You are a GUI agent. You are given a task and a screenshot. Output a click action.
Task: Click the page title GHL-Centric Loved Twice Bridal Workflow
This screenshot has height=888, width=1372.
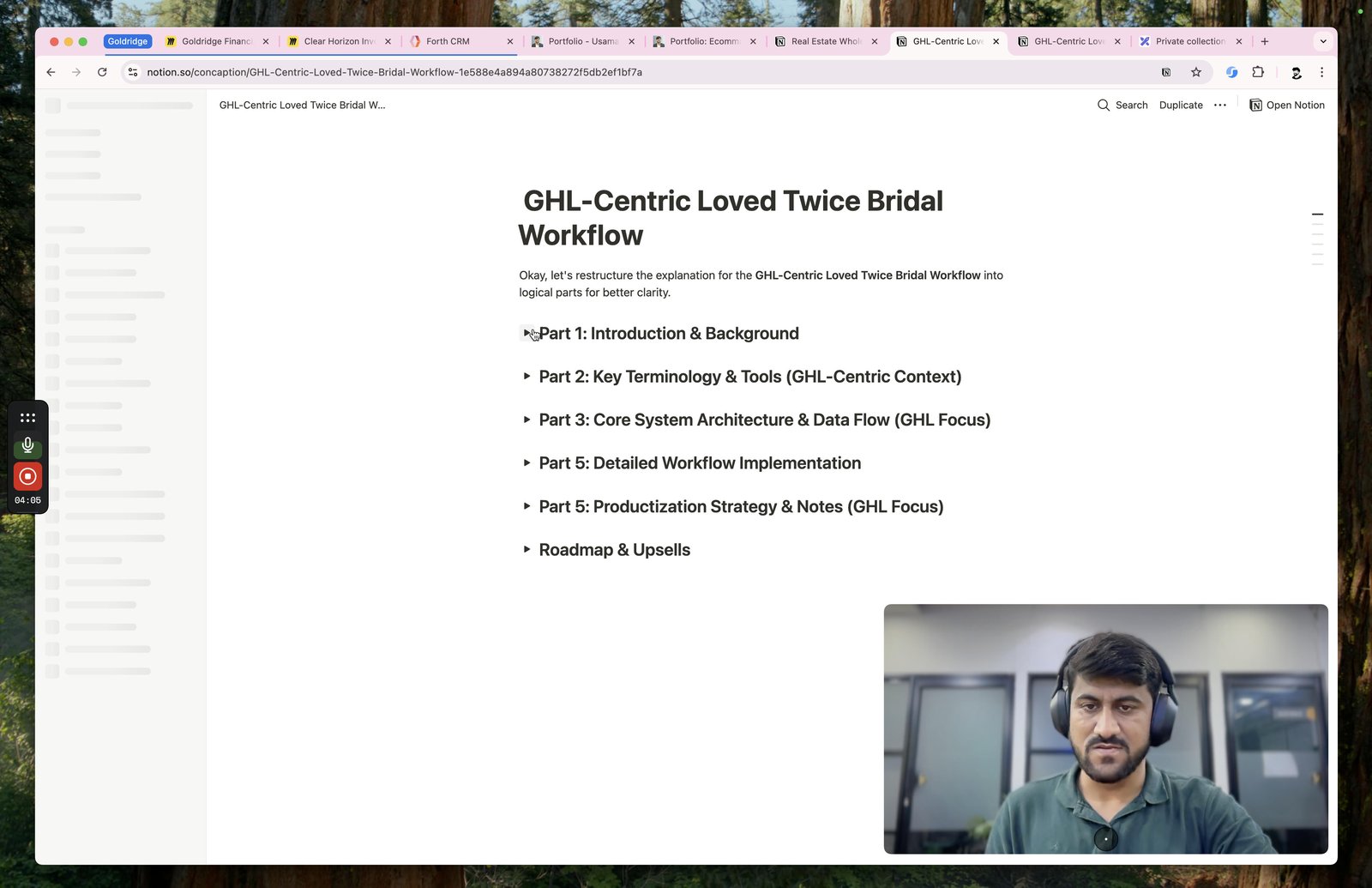tap(731, 218)
